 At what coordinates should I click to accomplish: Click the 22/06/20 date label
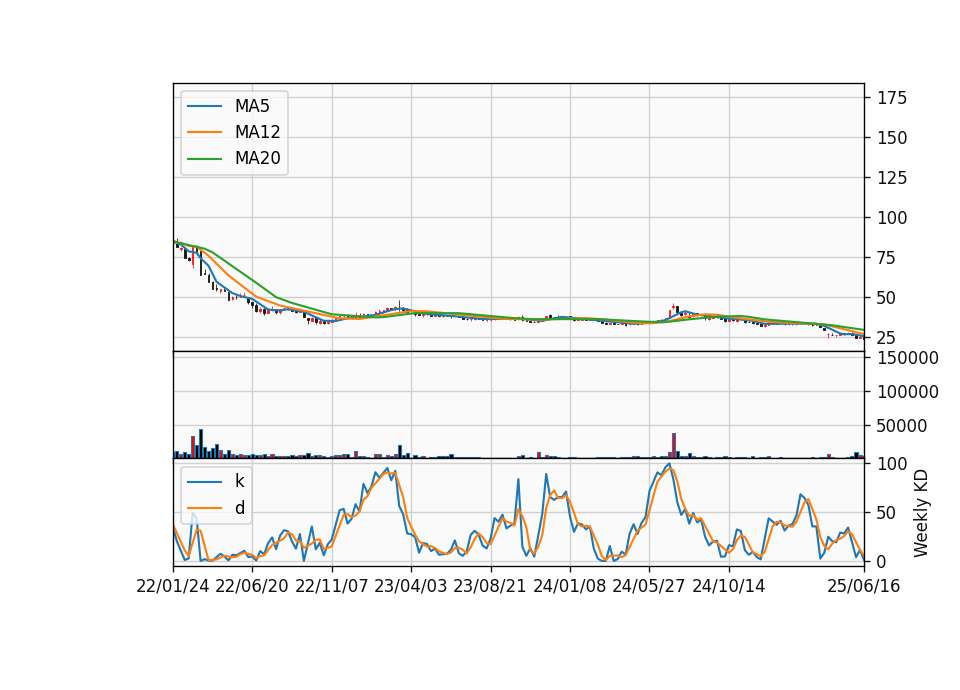252,586
